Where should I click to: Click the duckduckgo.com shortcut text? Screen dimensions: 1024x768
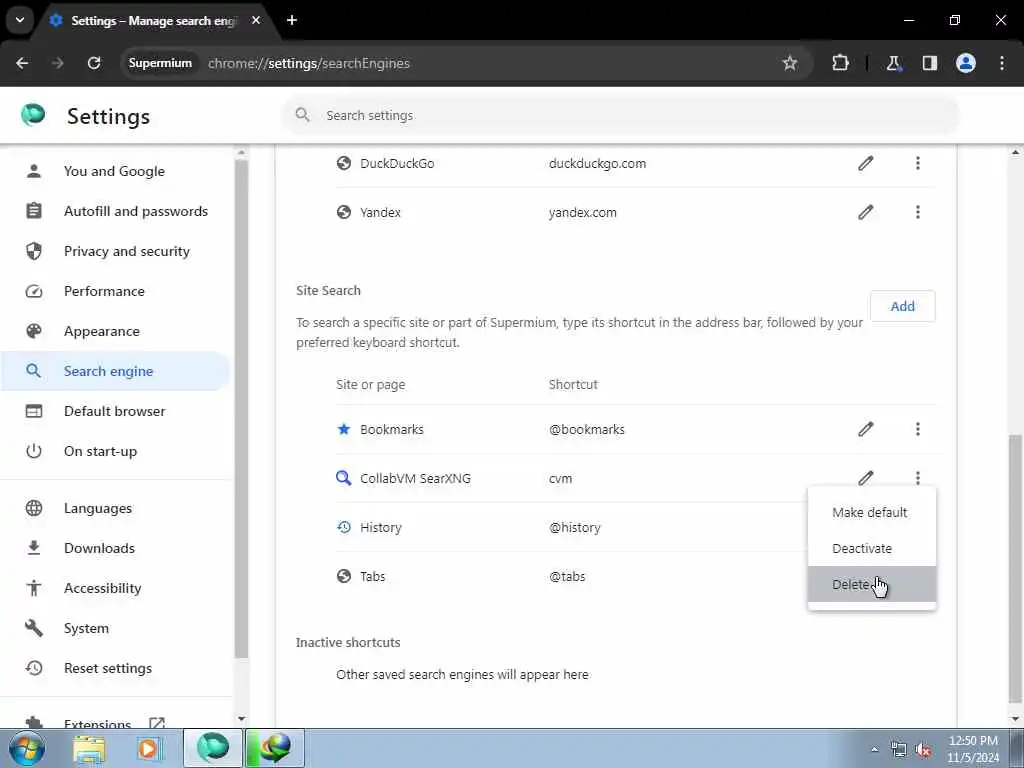(598, 163)
